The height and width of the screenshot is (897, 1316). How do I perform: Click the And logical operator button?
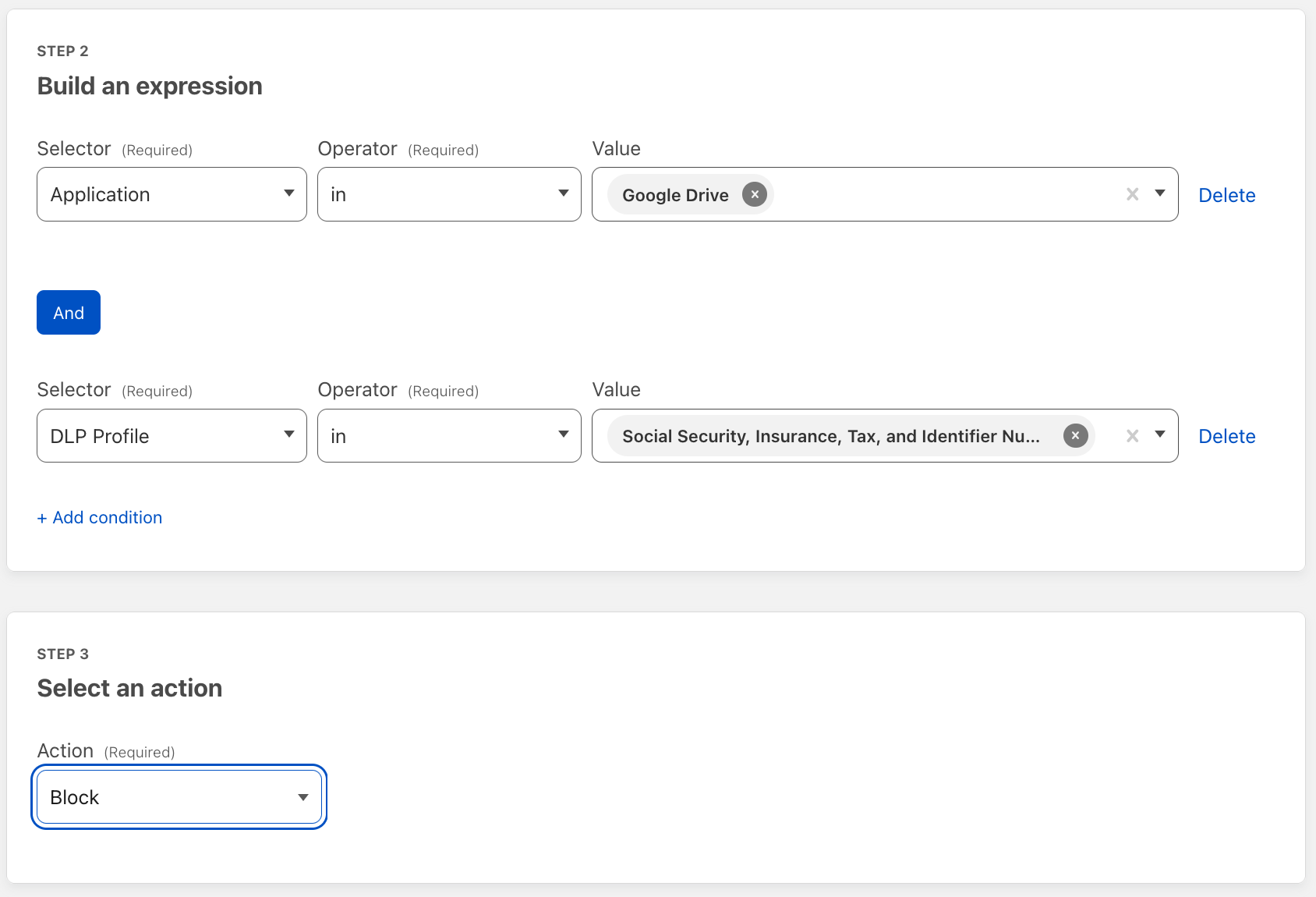(69, 313)
